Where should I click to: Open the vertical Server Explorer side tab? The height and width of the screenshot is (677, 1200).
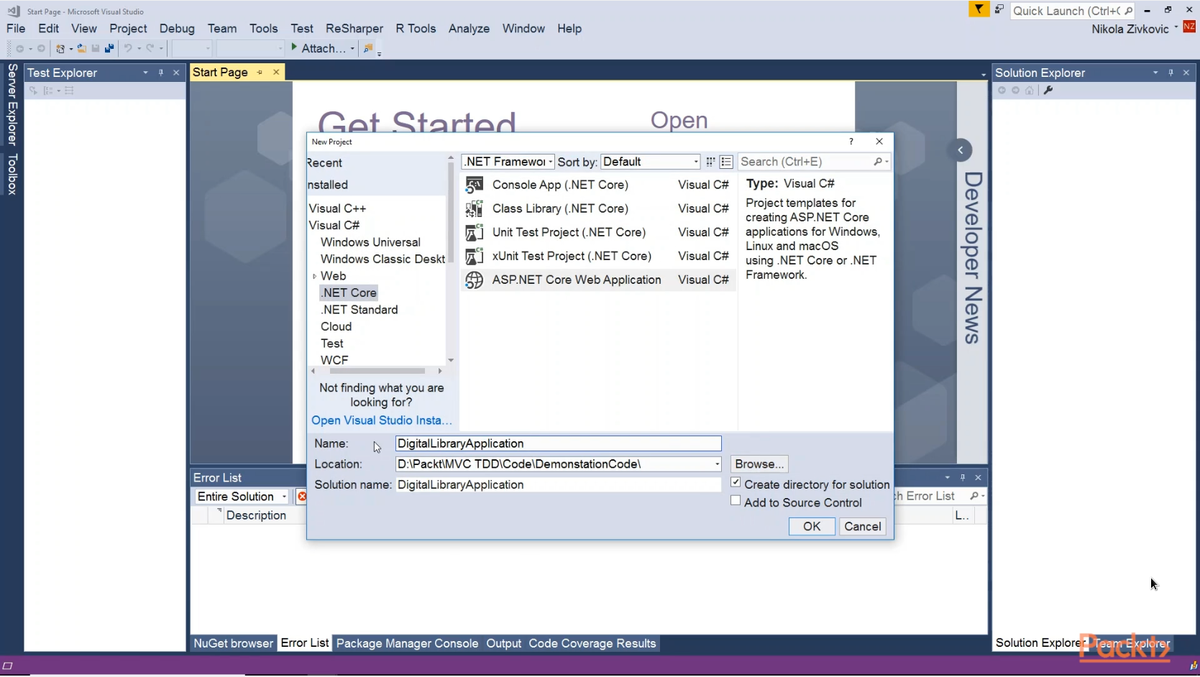[12, 106]
